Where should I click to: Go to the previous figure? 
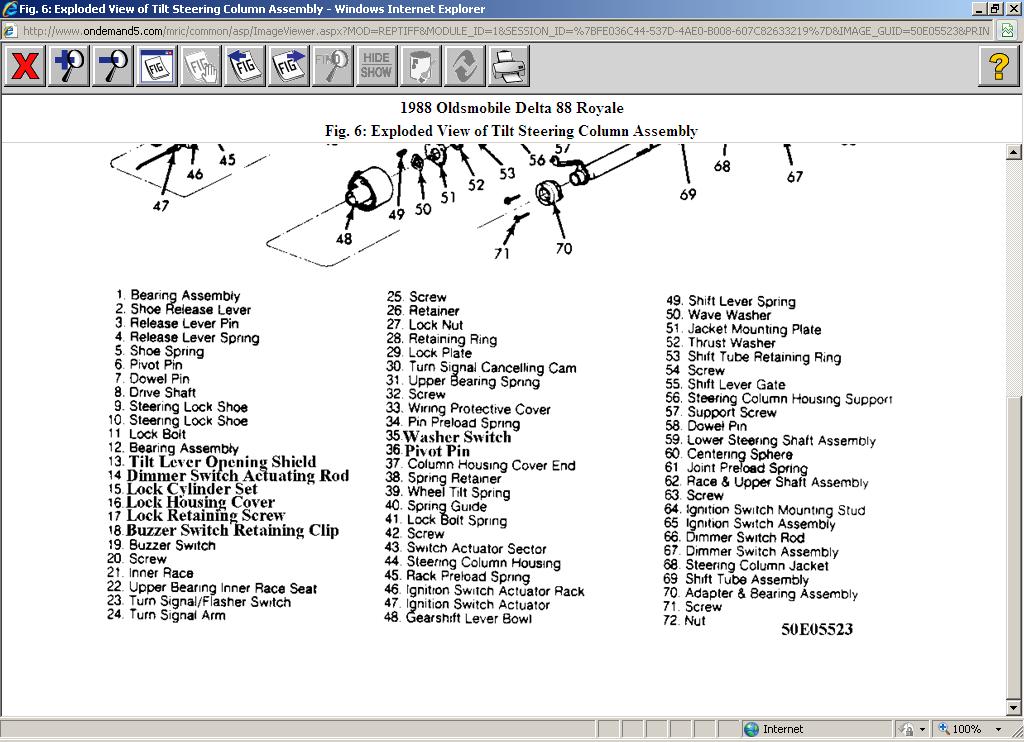(244, 66)
